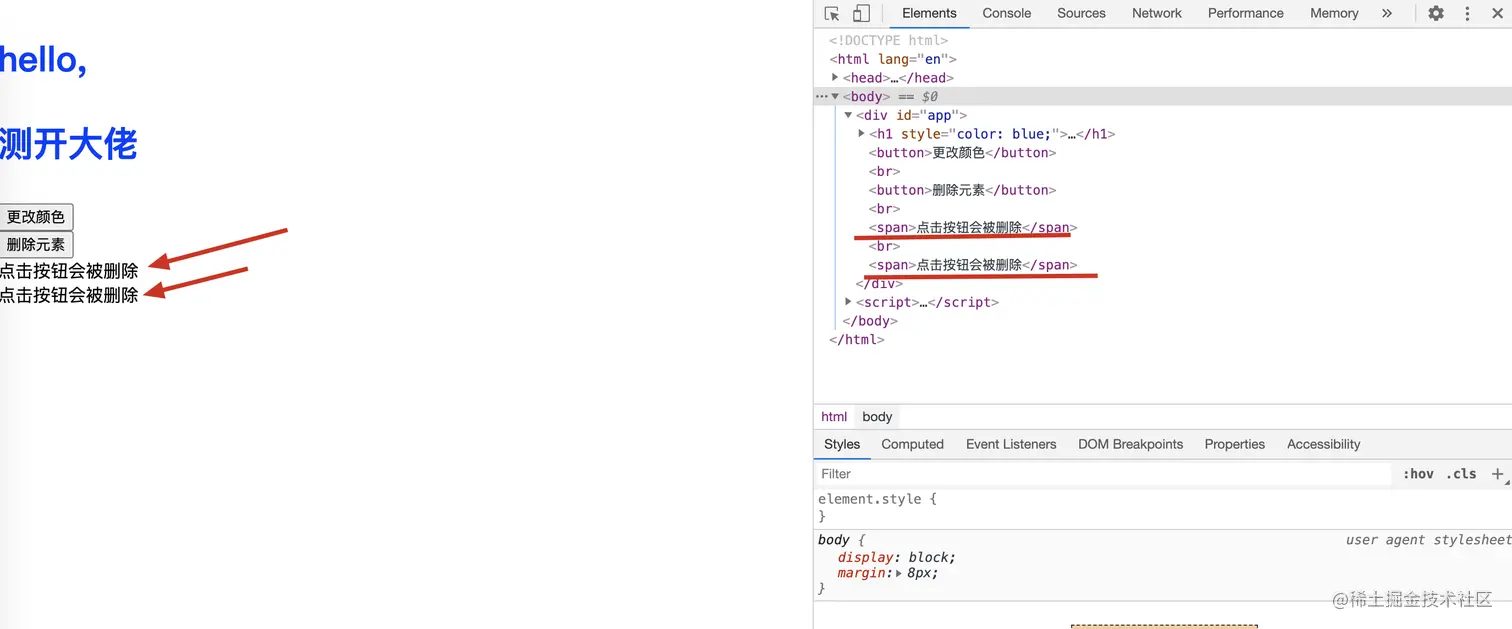Toggle the device toolbar icon
The image size is (1512, 629).
tap(861, 14)
